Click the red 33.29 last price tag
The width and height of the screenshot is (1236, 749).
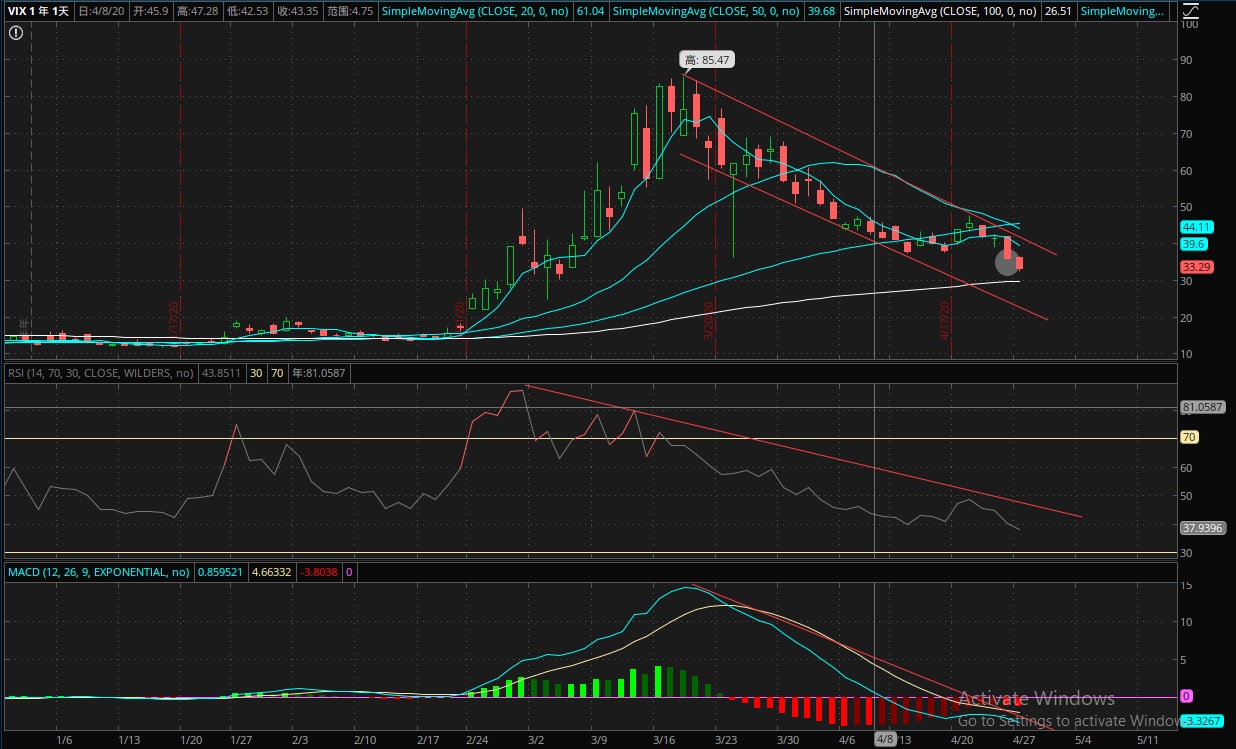1196,267
